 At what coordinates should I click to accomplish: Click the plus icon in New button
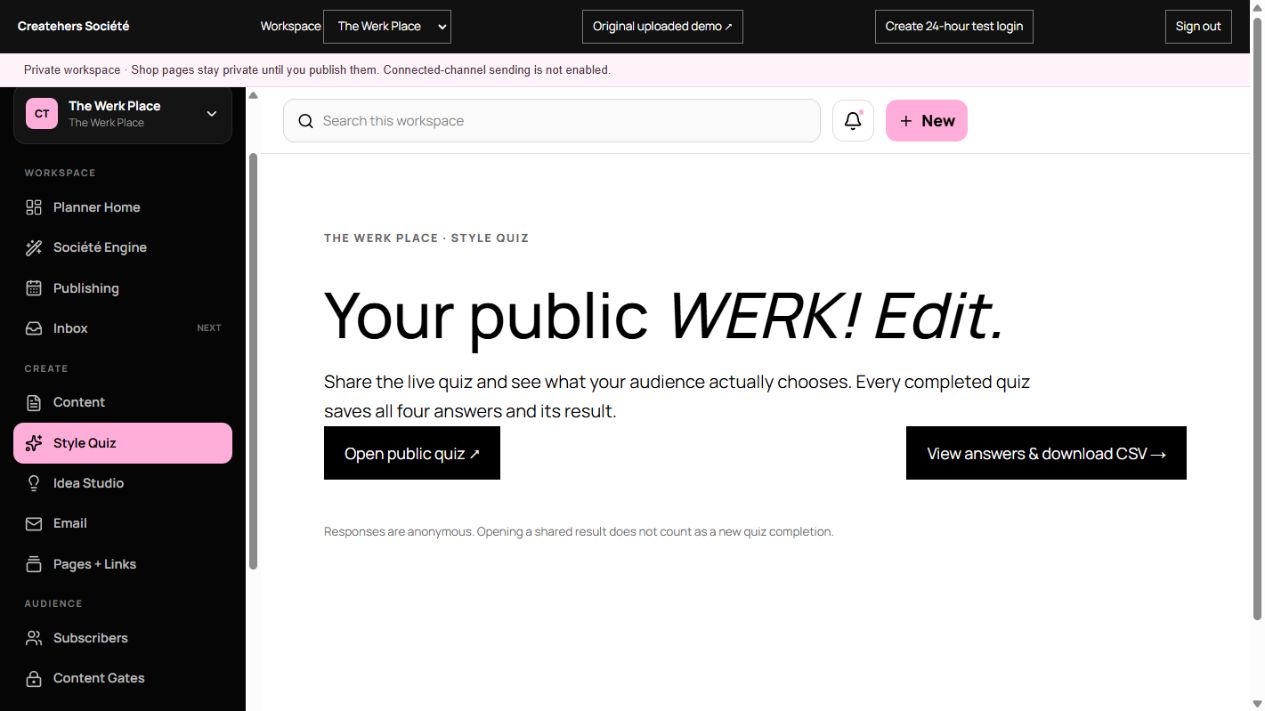tap(906, 121)
